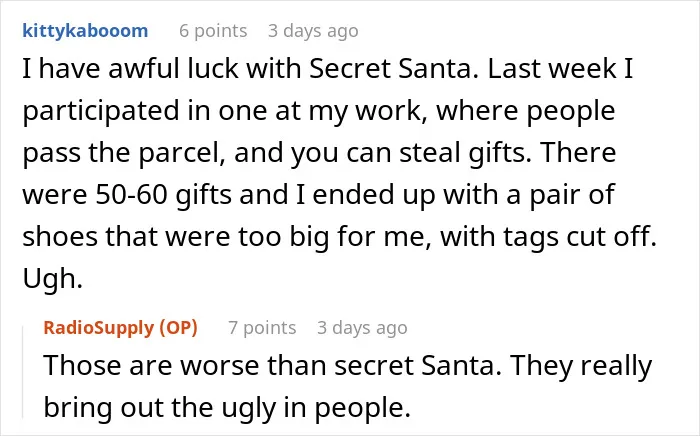Collapse the reply thread using the vertical line
Image resolution: width=700 pixels, height=436 pixels.
(x=23, y=373)
